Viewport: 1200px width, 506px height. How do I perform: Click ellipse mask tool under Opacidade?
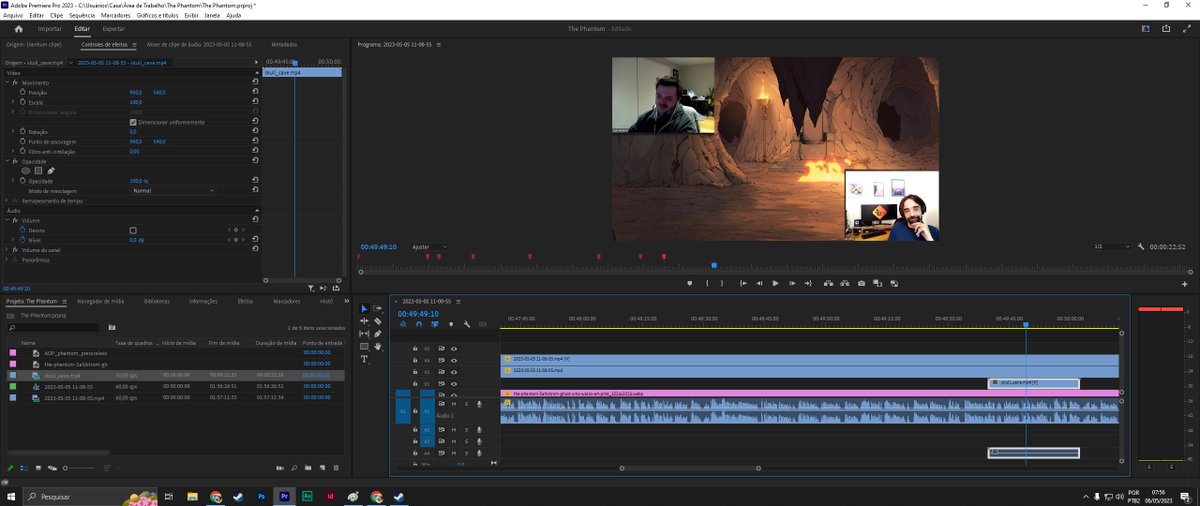(x=26, y=171)
